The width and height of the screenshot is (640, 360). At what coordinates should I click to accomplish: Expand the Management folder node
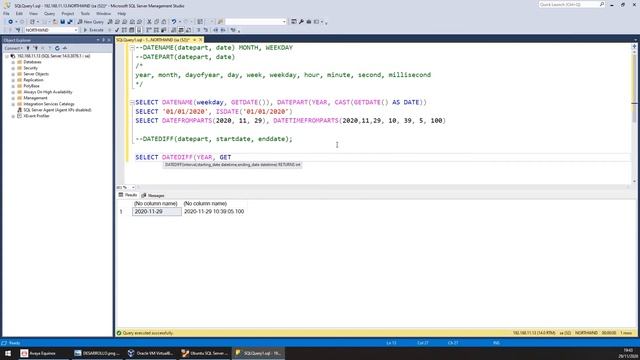point(13,98)
